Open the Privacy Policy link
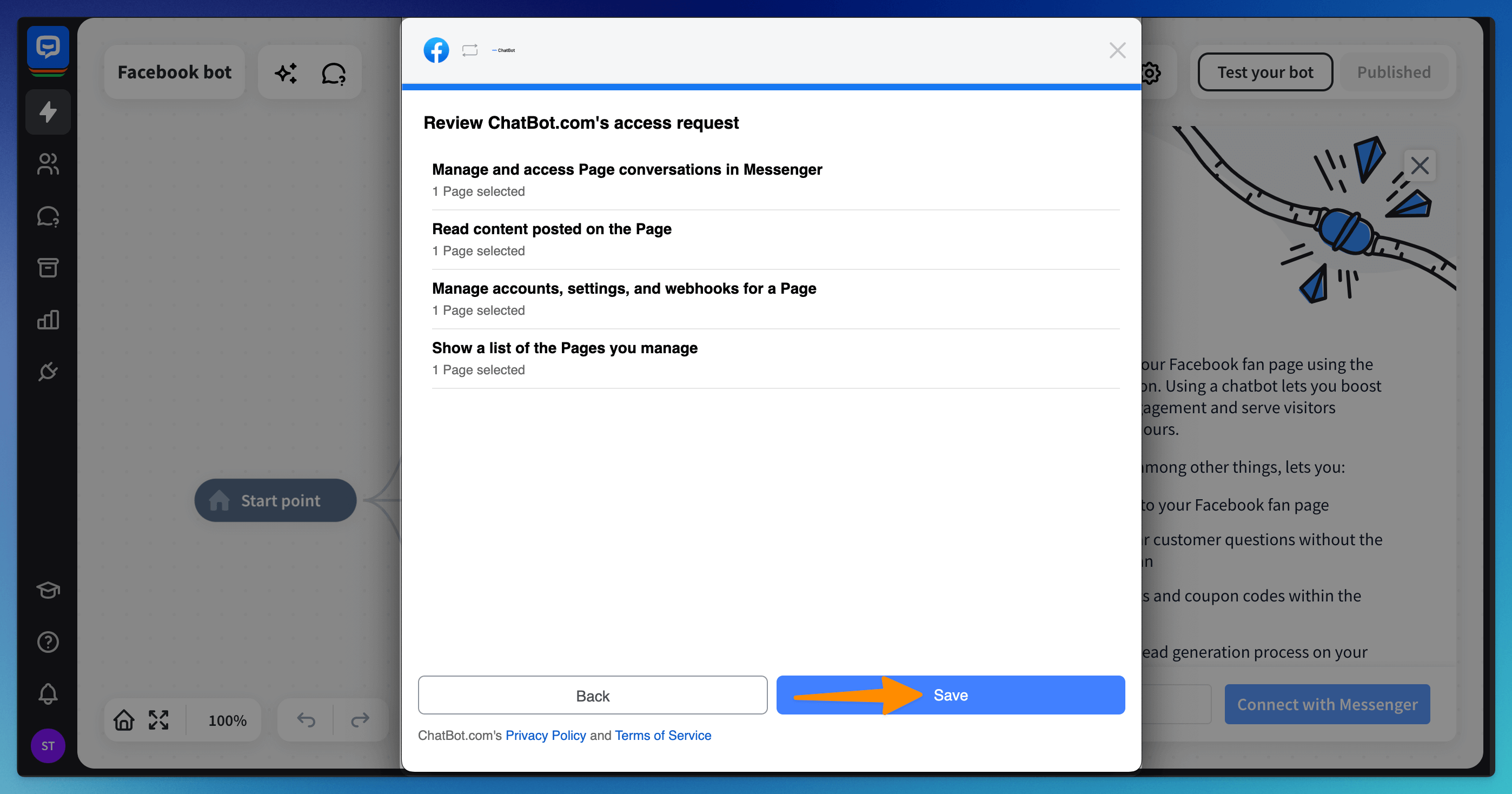The height and width of the screenshot is (794, 1512). (545, 735)
